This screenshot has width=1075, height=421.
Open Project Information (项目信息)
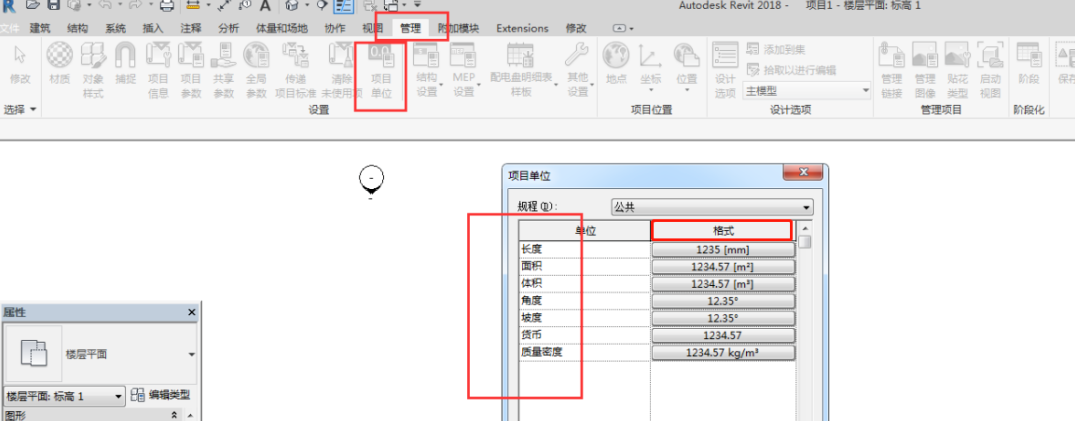point(158,70)
